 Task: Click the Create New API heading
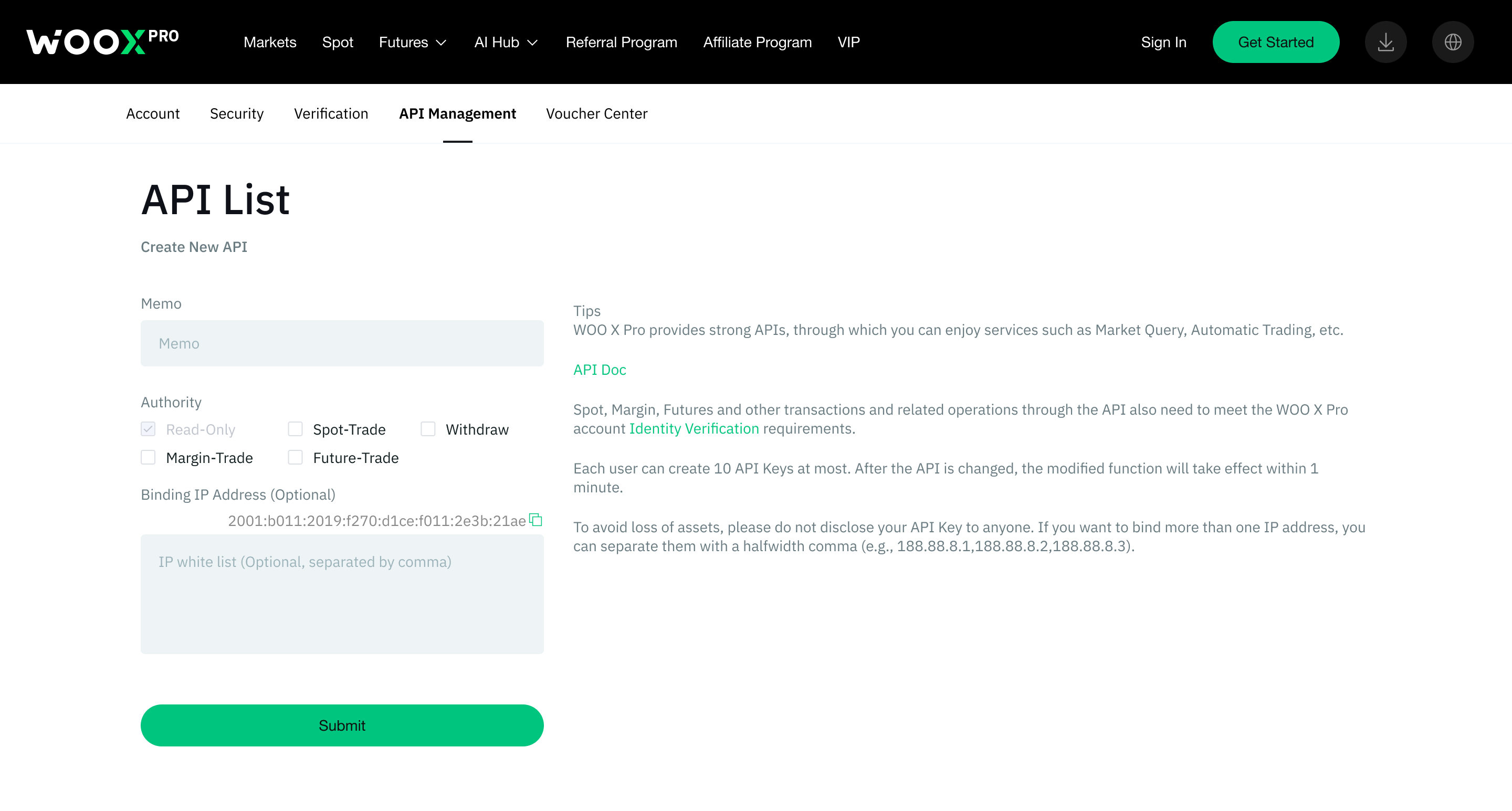click(194, 247)
